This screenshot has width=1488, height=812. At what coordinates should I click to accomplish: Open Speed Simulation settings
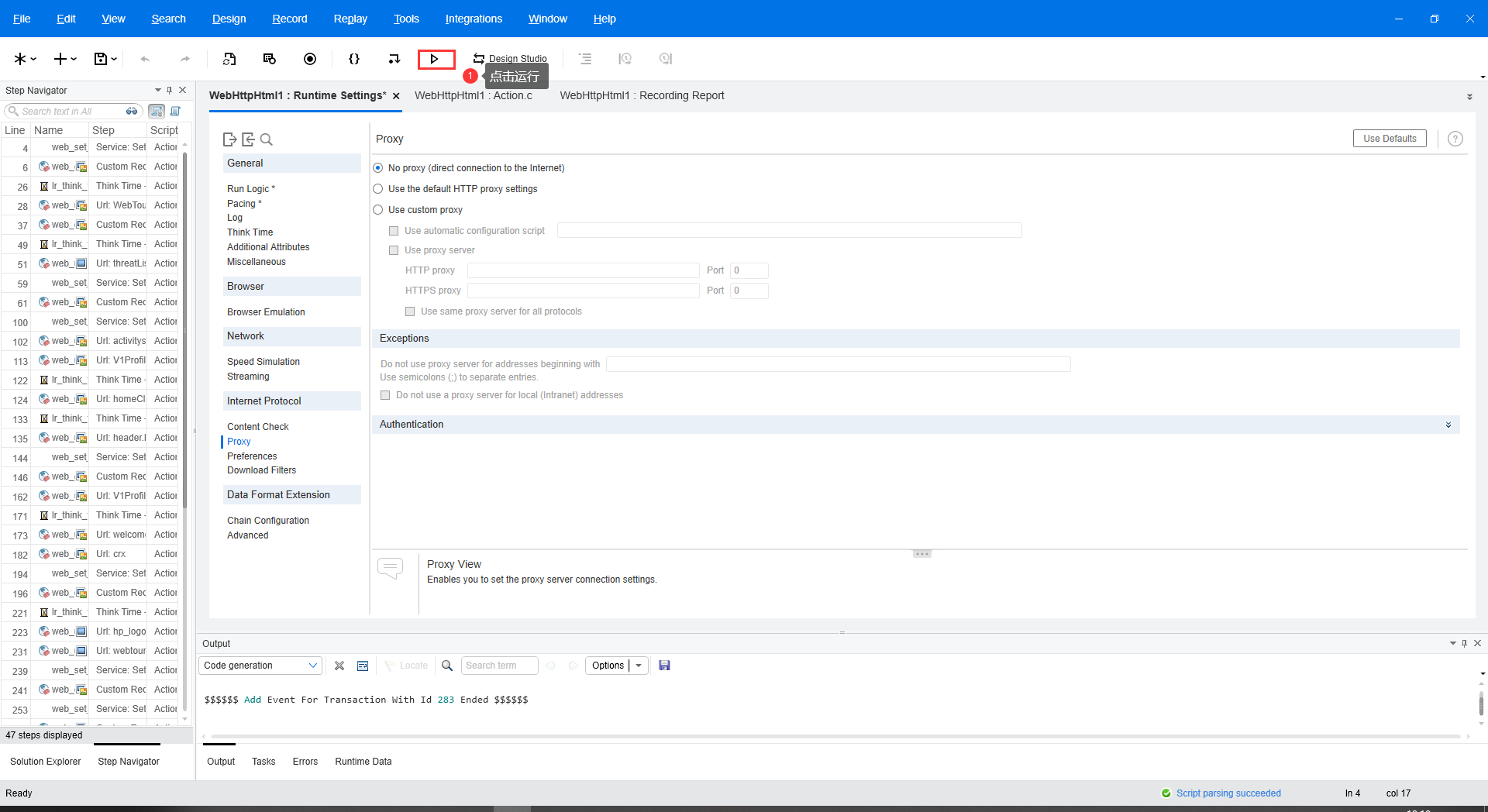(263, 362)
